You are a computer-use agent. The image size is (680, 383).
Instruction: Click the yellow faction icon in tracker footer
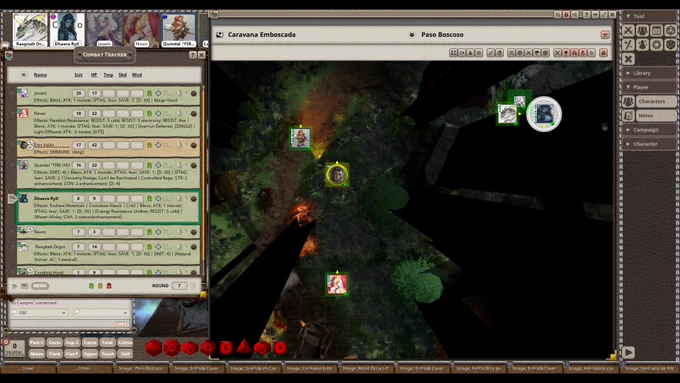[100, 286]
